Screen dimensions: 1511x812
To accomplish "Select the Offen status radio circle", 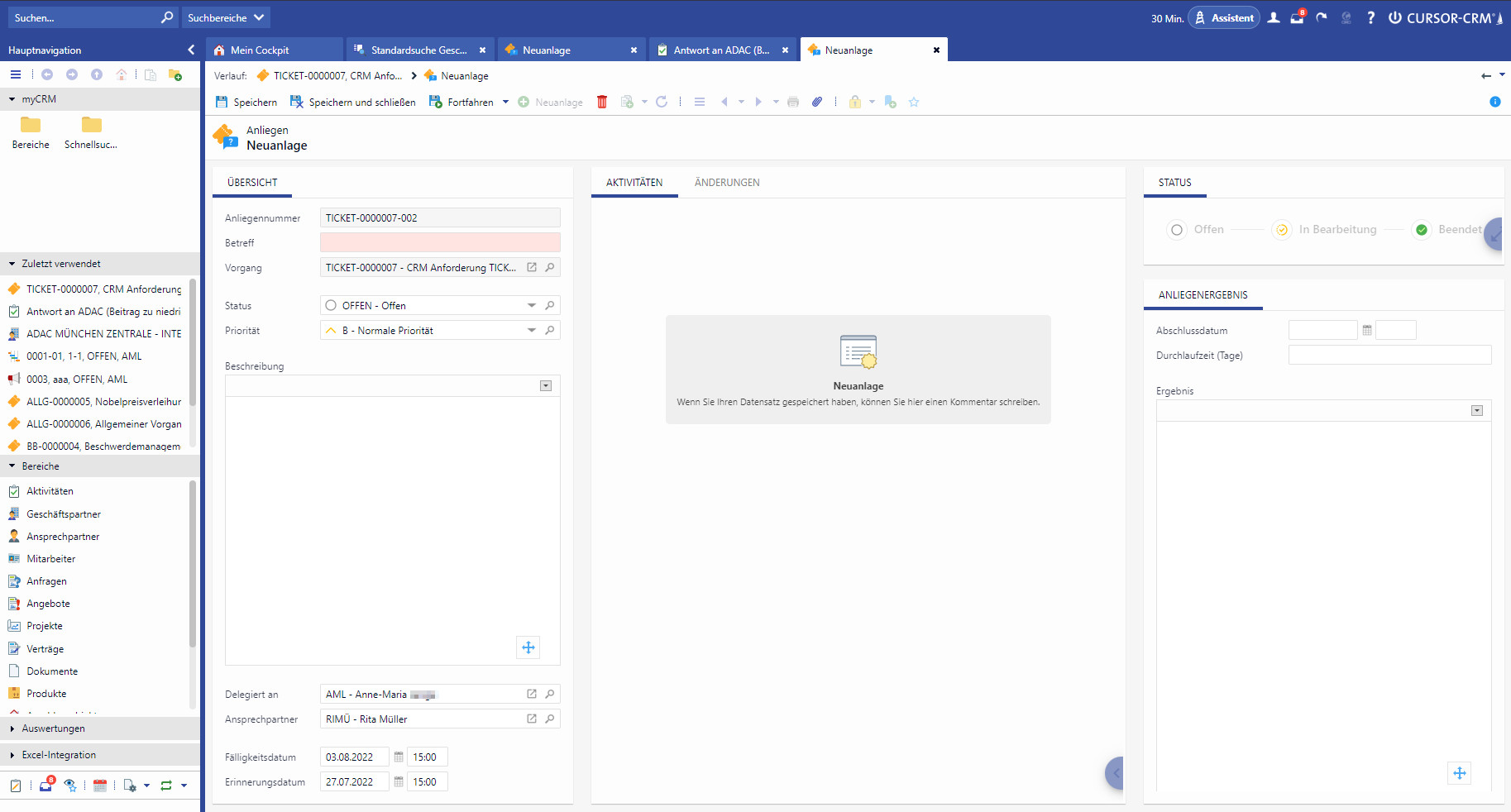I will (1176, 230).
